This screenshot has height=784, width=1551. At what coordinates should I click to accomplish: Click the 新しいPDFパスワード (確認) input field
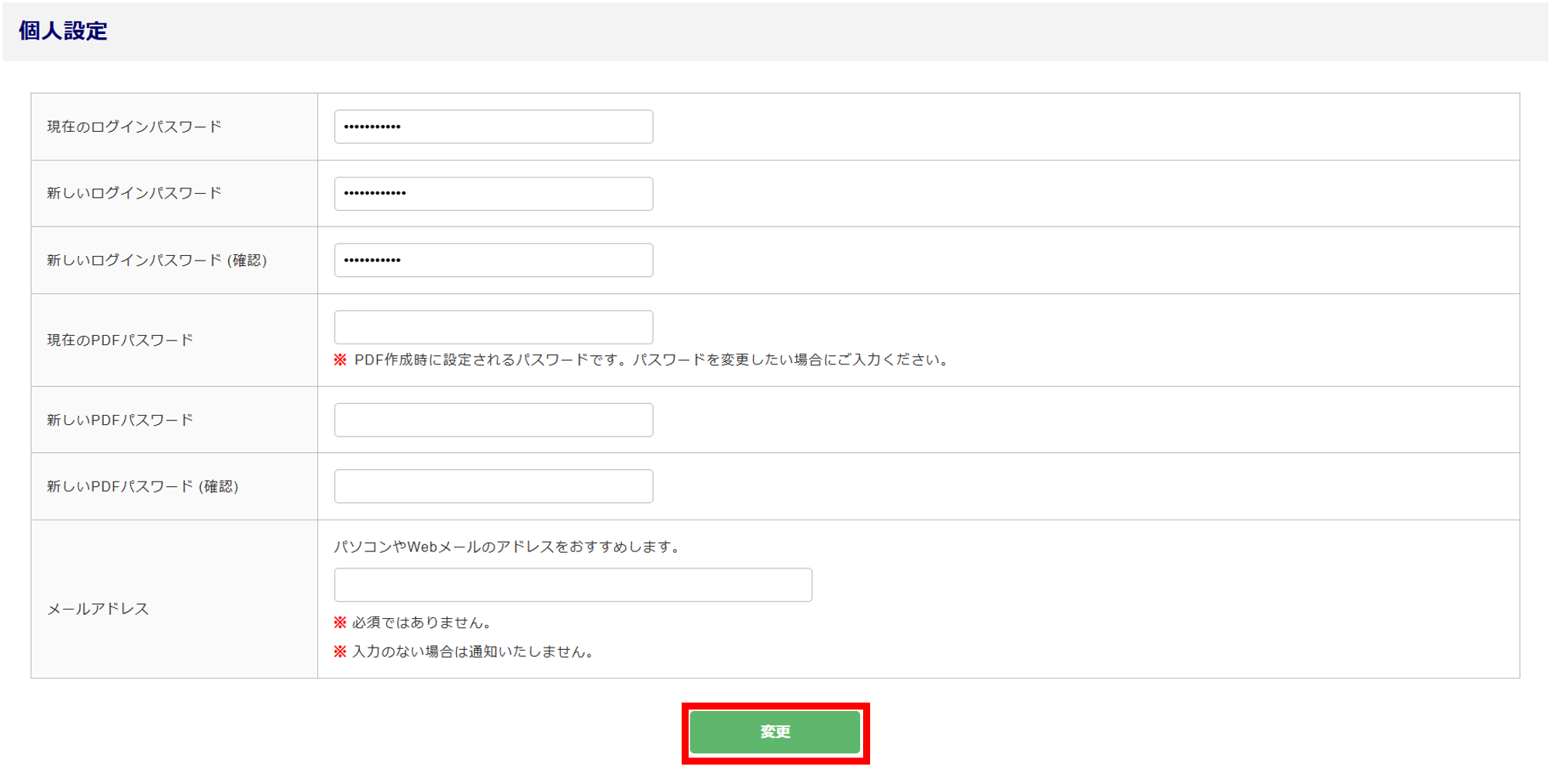[493, 486]
